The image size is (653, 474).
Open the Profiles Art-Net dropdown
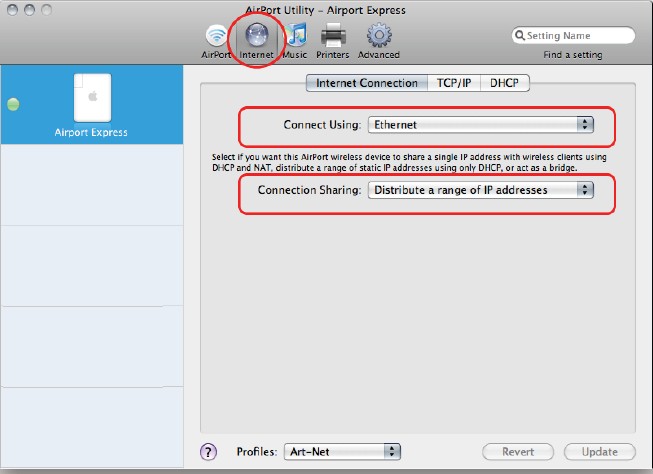pos(342,452)
